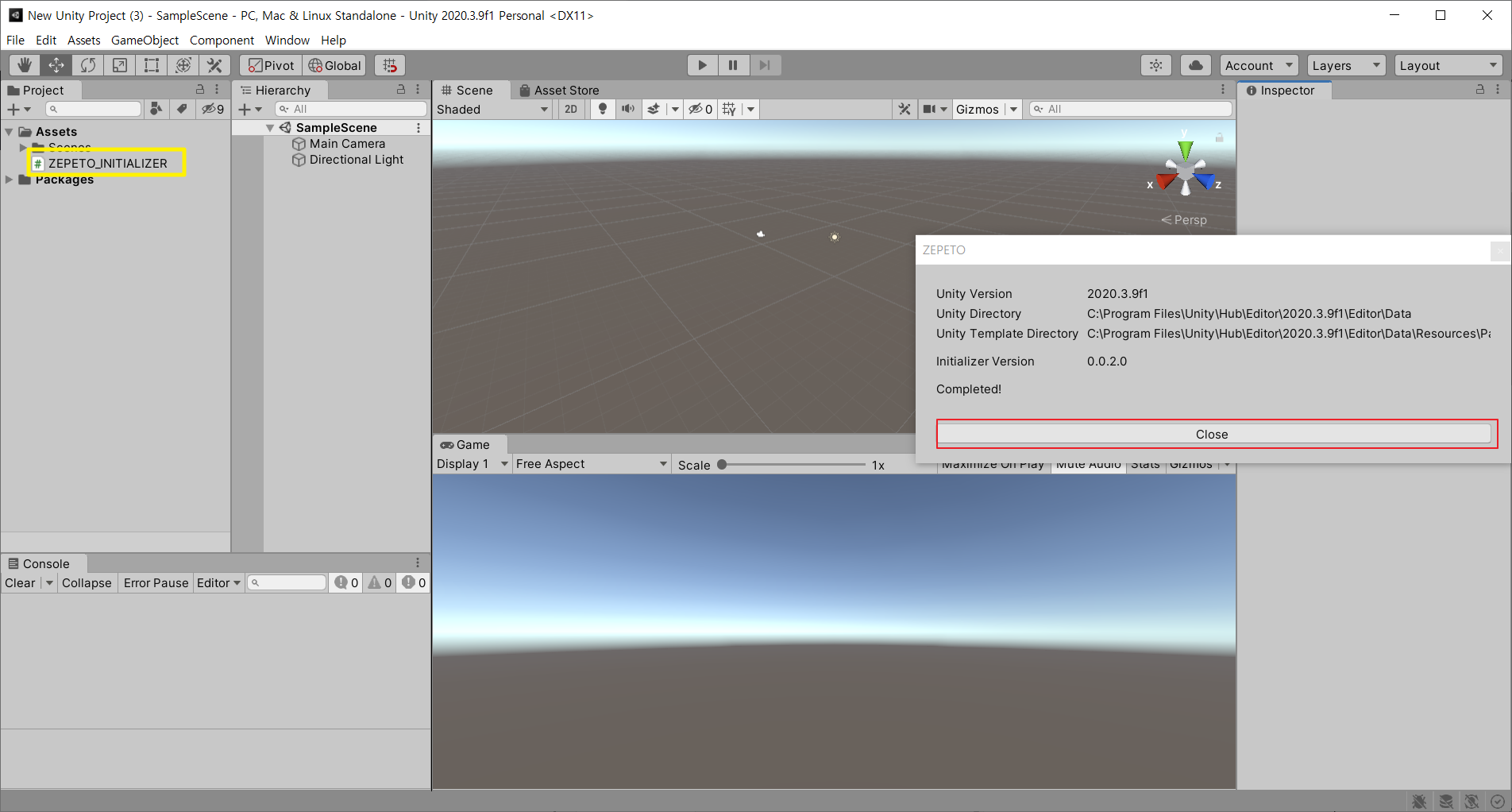
Task: Toggle grid snapping icon in toolbar
Action: point(390,65)
